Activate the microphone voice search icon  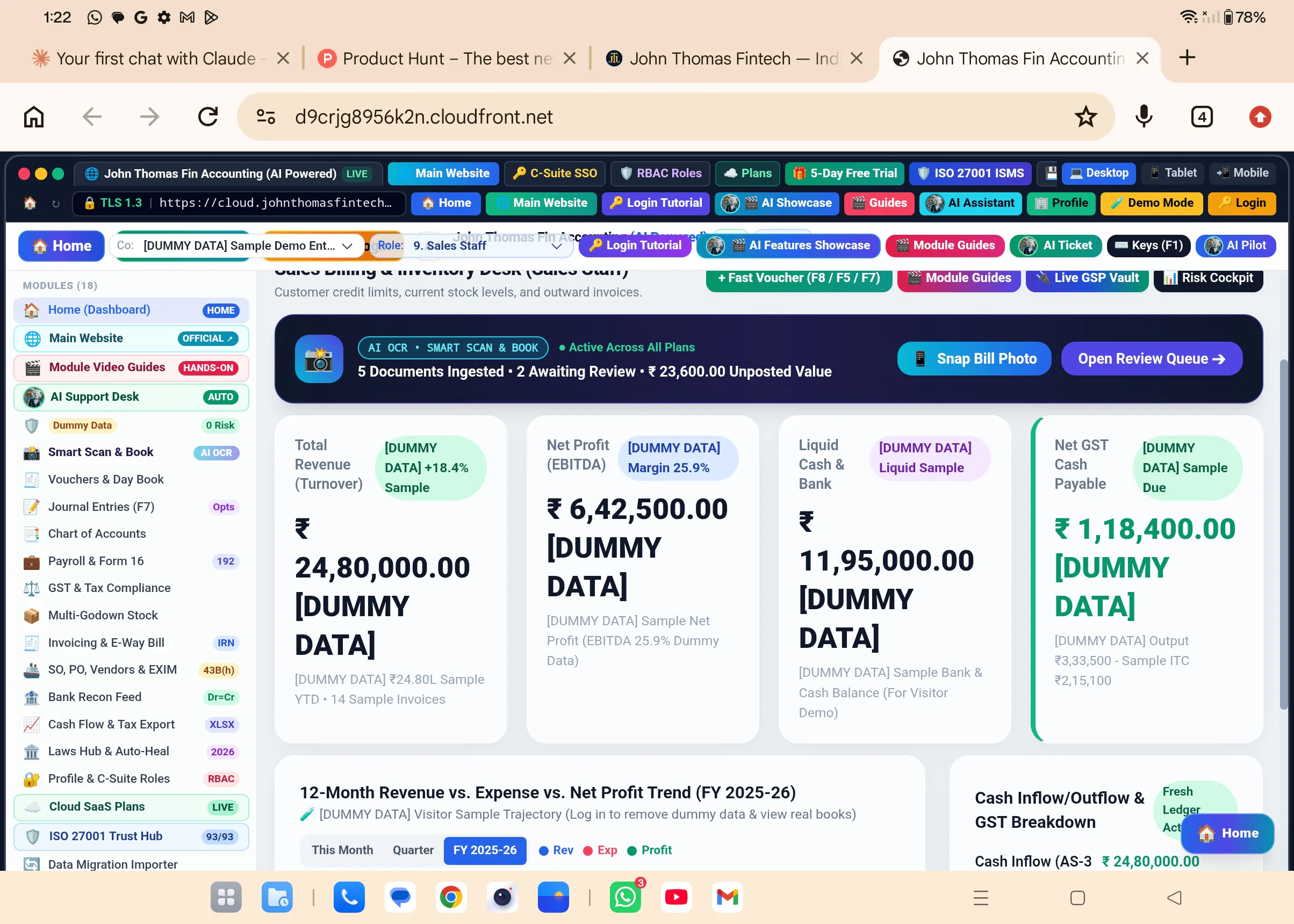pos(1144,117)
